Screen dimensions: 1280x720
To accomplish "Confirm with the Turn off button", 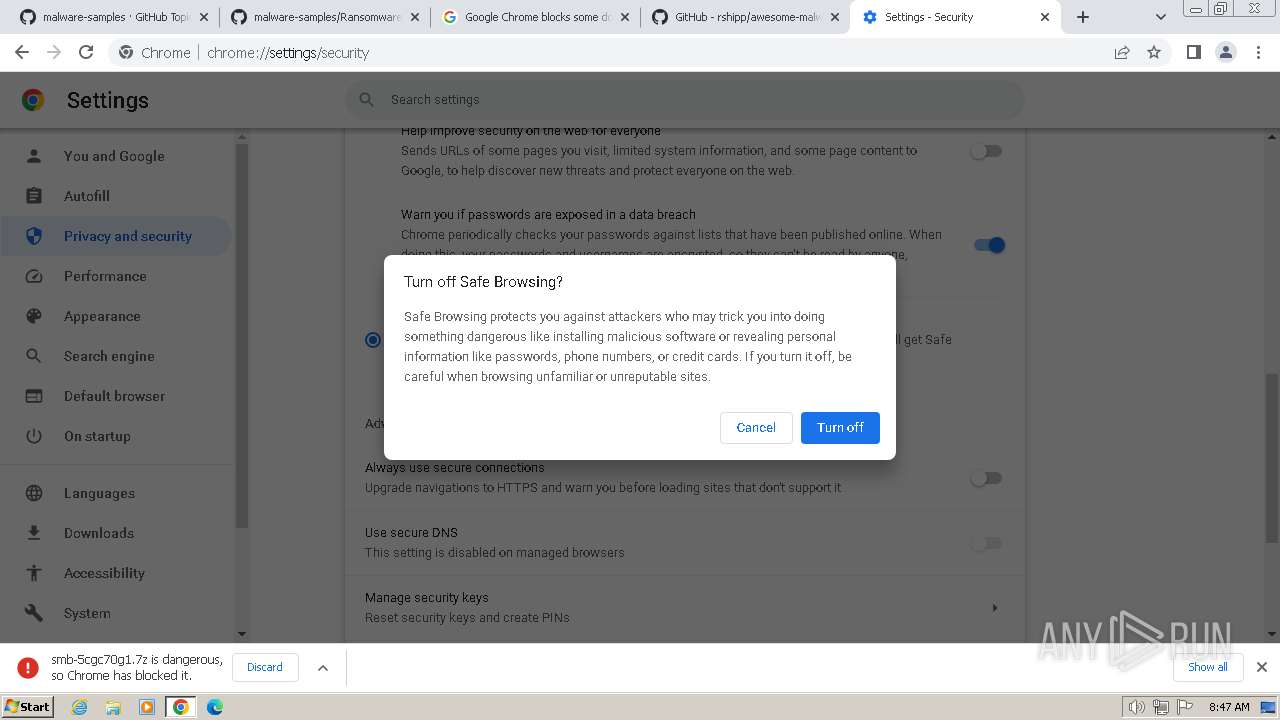I will click(840, 428).
